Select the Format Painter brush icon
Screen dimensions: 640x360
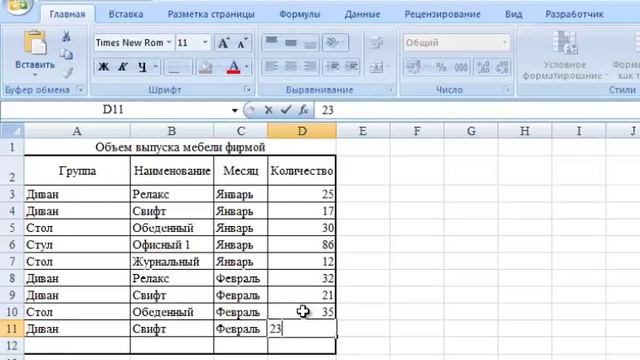67,72
